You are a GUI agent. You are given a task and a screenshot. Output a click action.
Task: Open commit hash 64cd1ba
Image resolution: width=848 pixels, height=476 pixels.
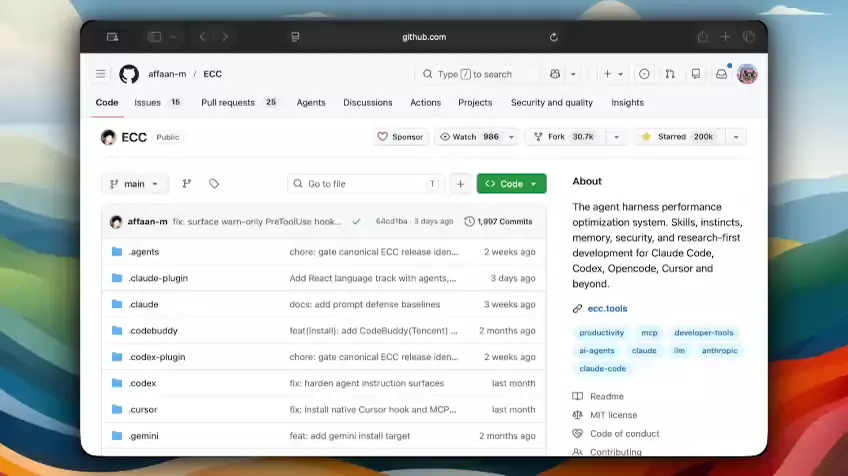pos(392,222)
